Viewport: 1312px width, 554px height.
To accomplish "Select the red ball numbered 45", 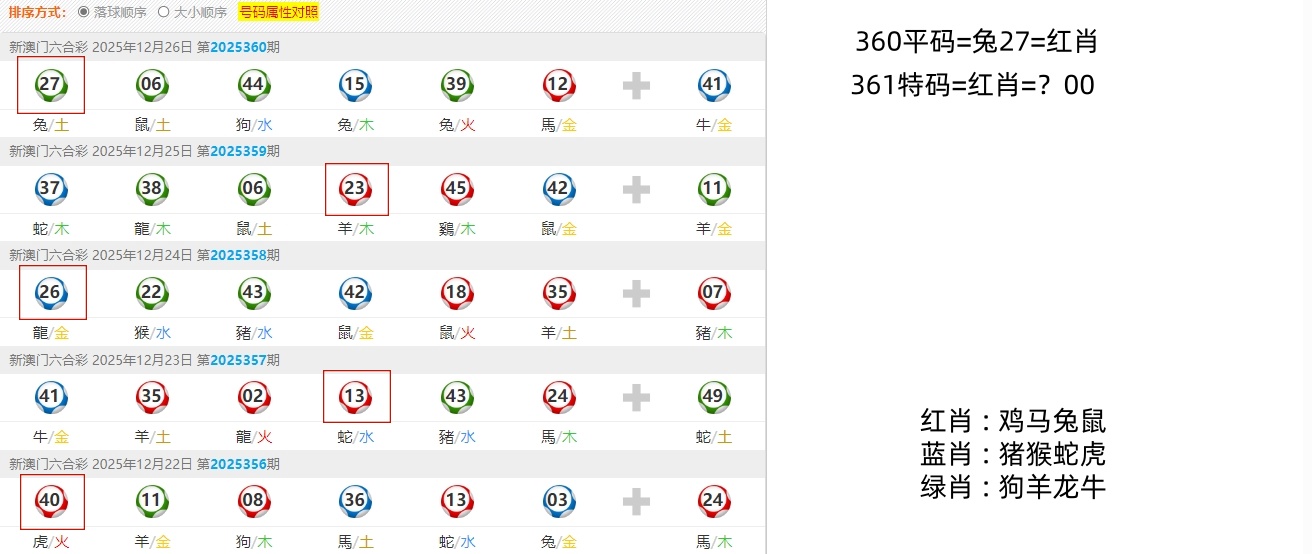I will point(457,189).
